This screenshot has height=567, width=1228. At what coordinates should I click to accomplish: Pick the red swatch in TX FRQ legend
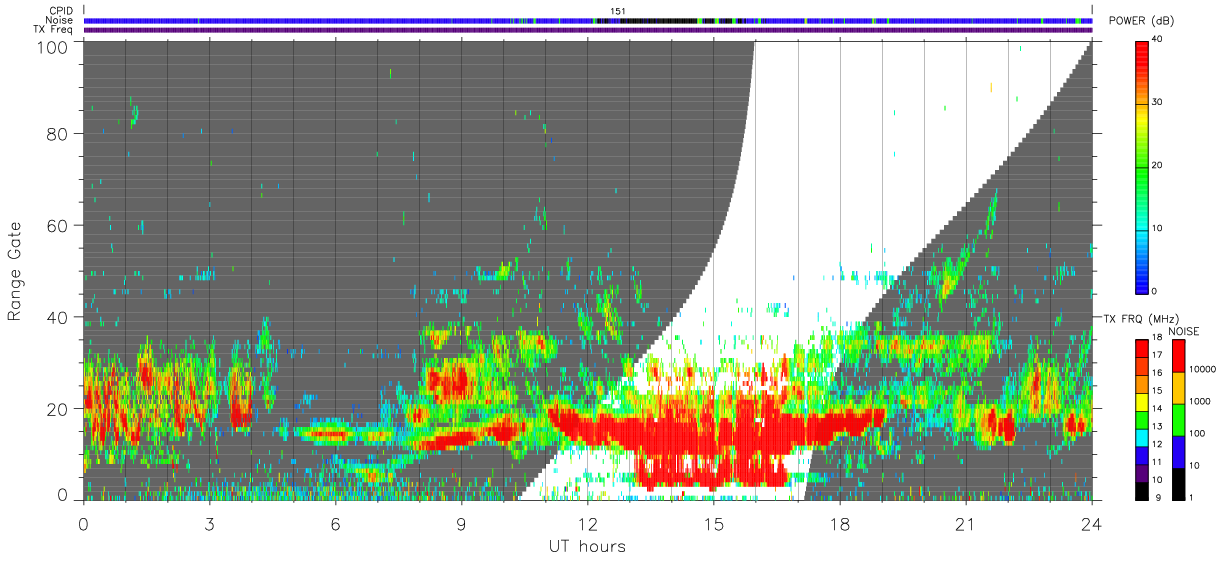tap(1141, 348)
